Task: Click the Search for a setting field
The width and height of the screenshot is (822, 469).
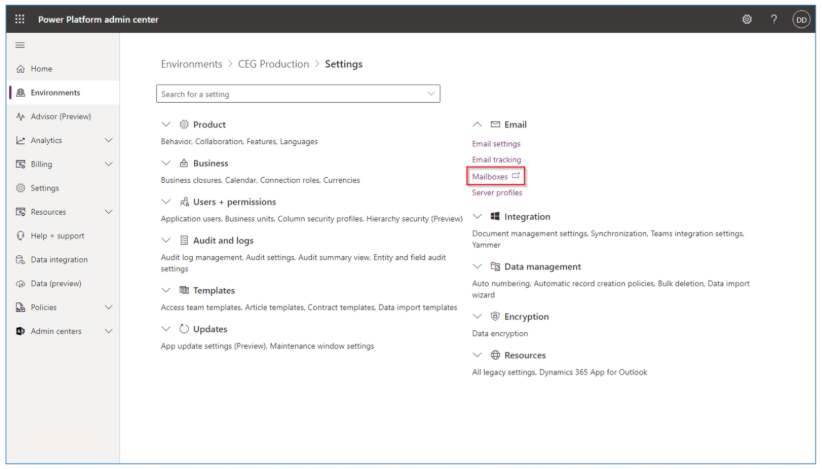Action: [290, 94]
